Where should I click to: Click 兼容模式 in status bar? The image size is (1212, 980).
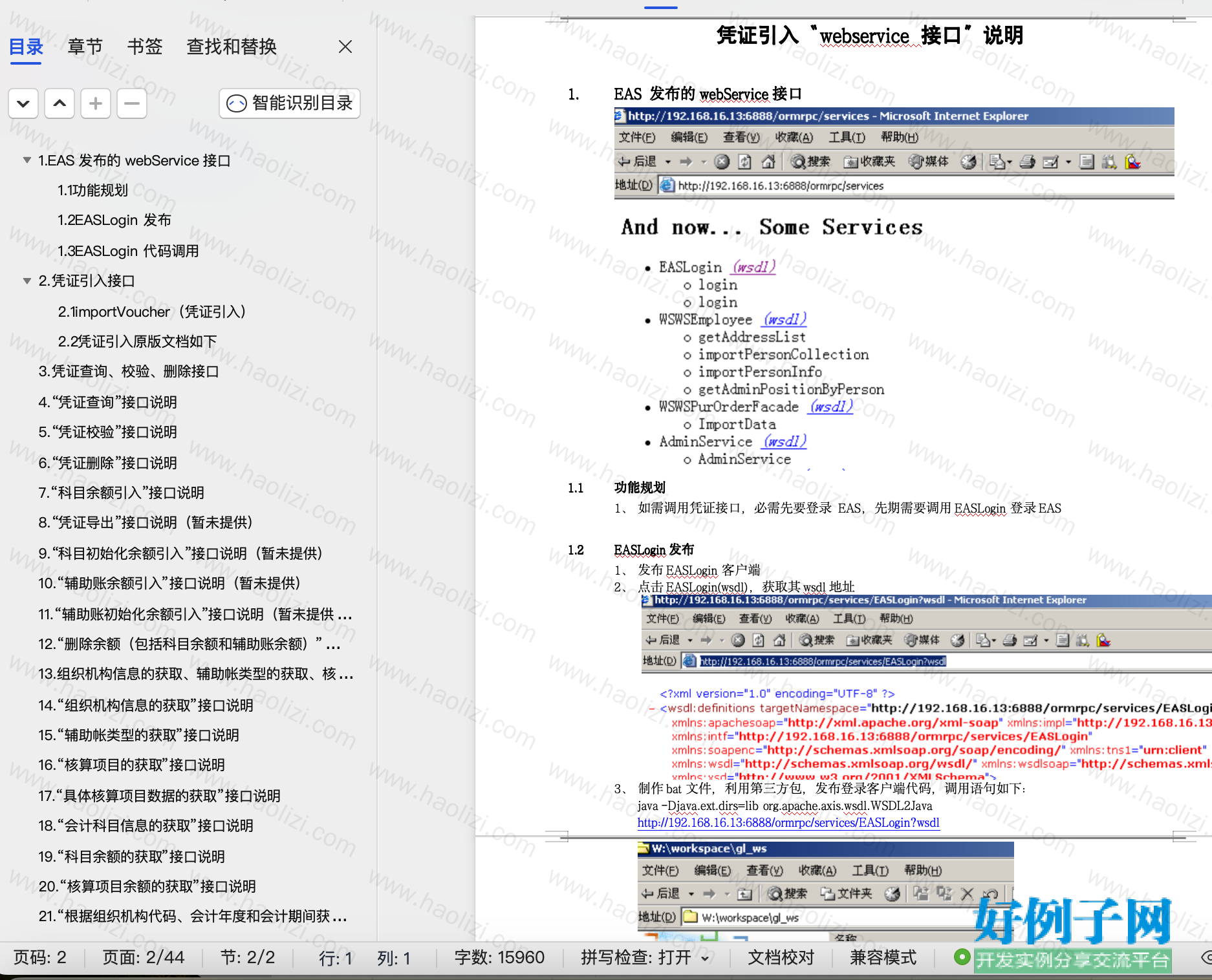[x=883, y=957]
